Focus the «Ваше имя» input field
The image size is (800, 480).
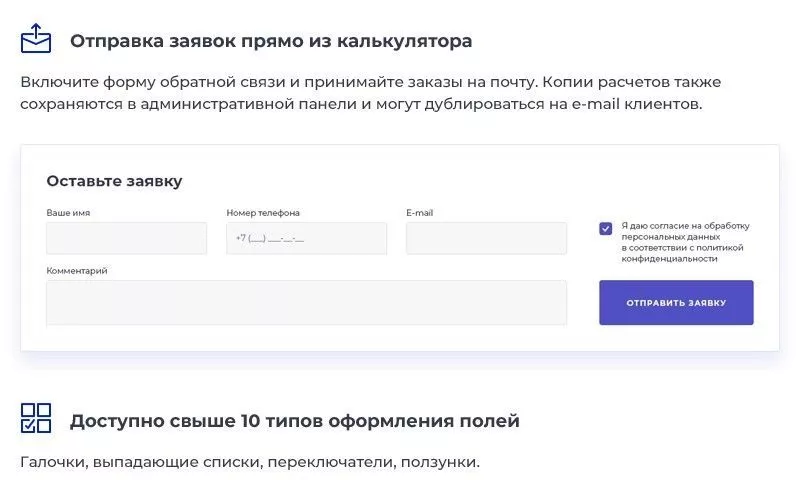[127, 238]
